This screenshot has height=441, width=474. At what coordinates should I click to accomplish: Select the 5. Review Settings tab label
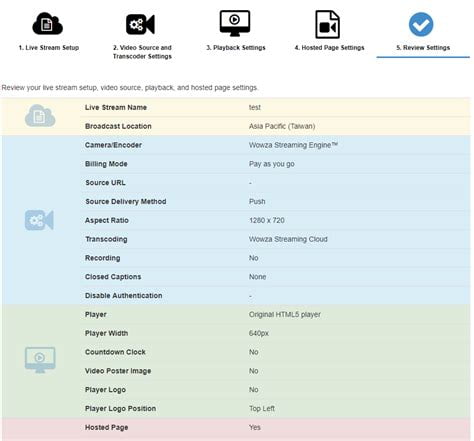423,48
